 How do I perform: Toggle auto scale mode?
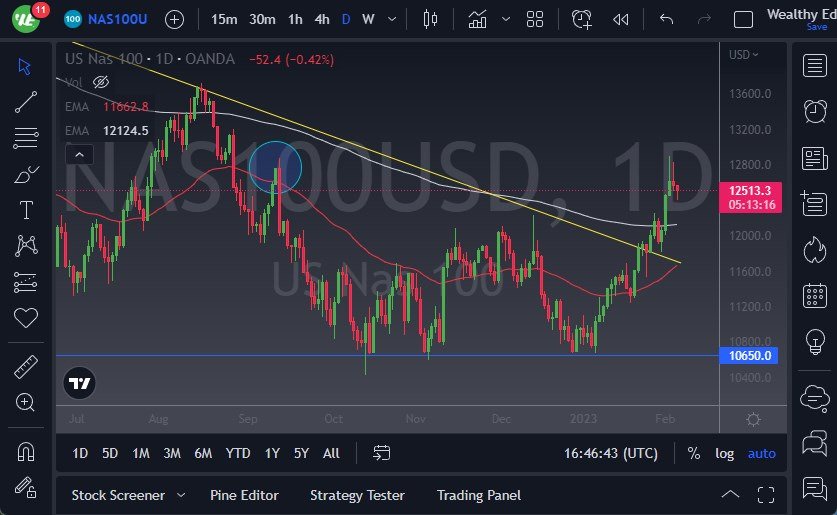761,453
